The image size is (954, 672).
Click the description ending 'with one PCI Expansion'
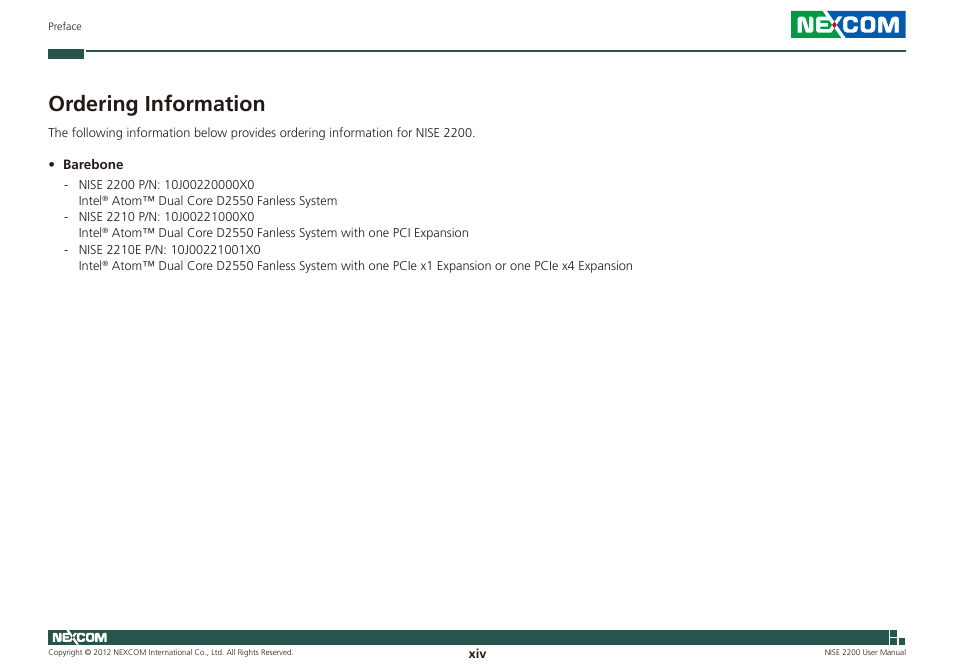coord(273,233)
